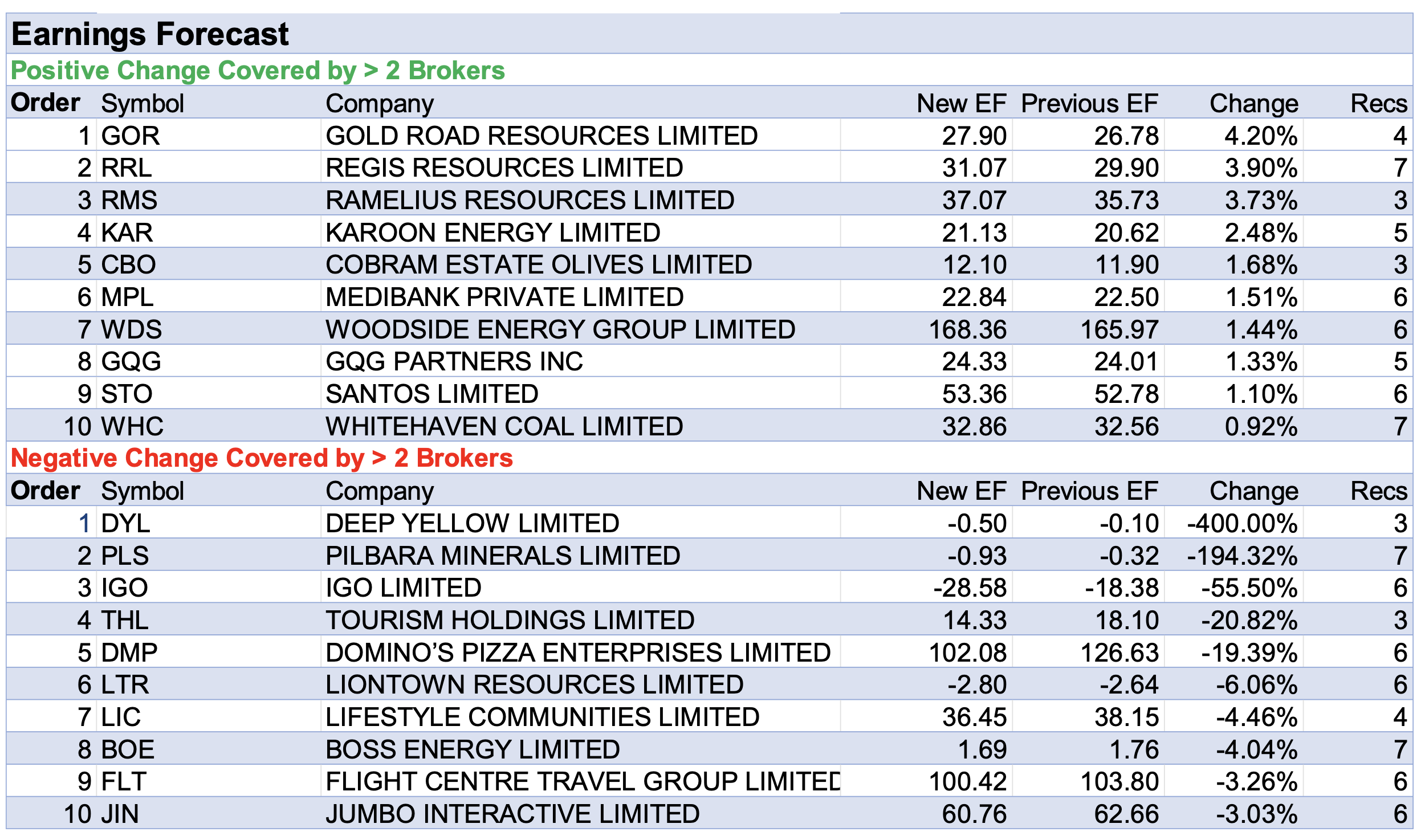Click the Recs header in positive table
The image size is (1425, 840).
click(1378, 104)
